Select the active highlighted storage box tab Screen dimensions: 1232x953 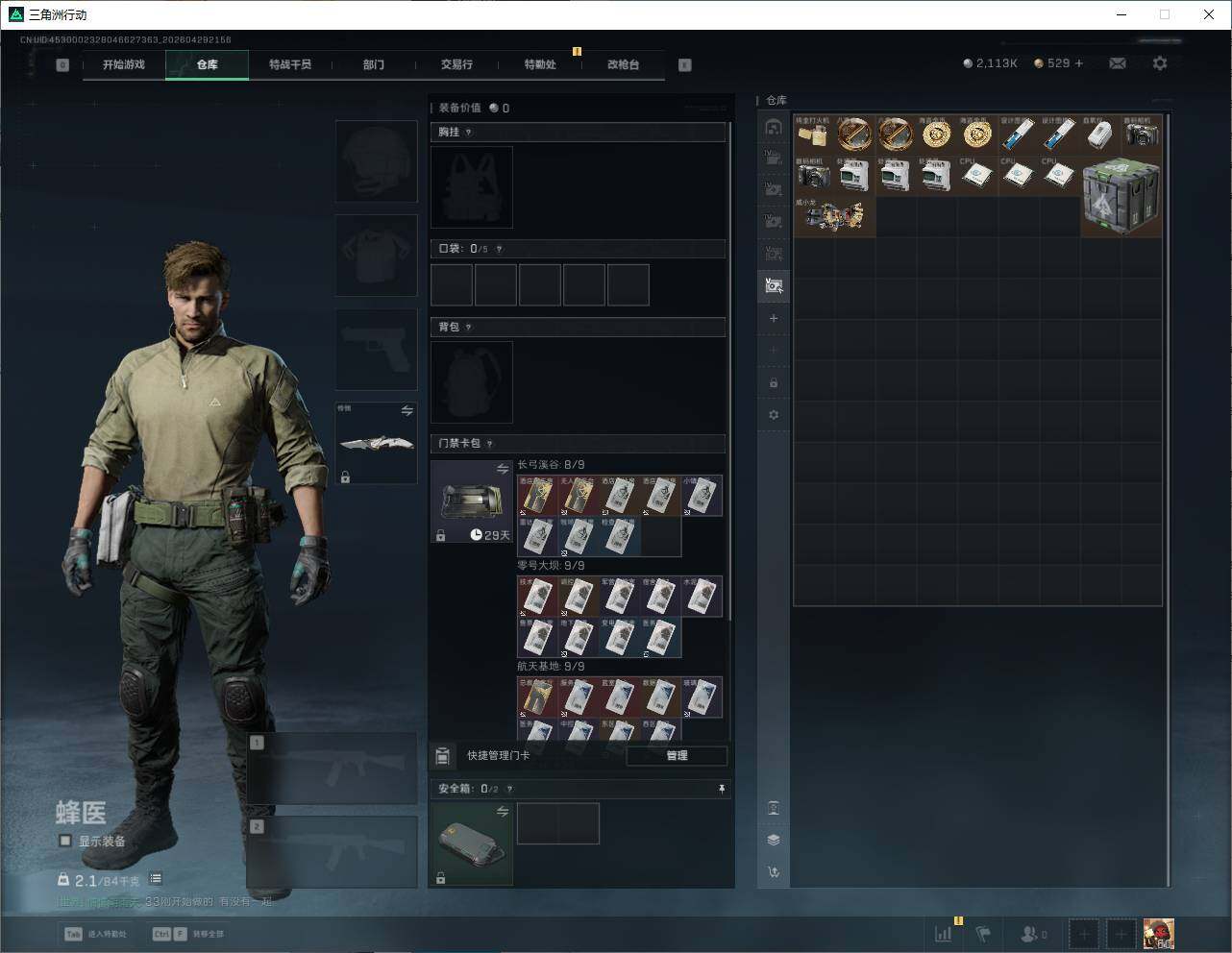coord(774,285)
